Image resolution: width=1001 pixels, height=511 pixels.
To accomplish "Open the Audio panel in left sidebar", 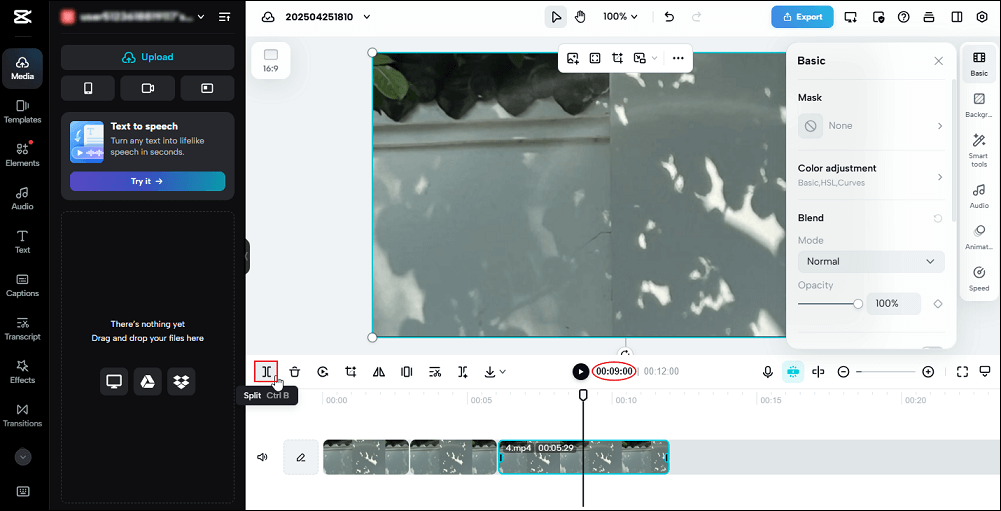I will tap(22, 198).
